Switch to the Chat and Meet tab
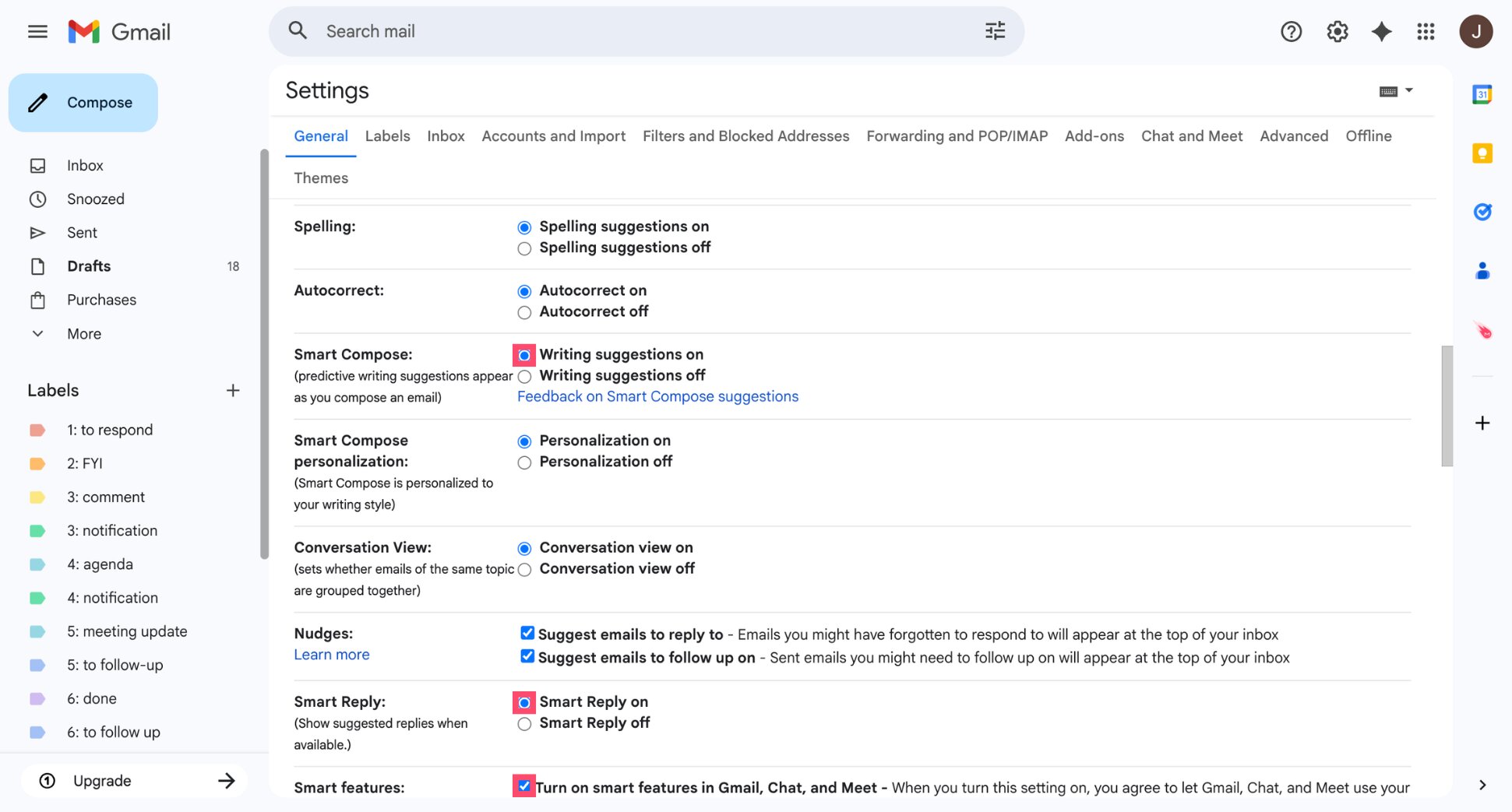This screenshot has width=1512, height=812. (x=1192, y=135)
